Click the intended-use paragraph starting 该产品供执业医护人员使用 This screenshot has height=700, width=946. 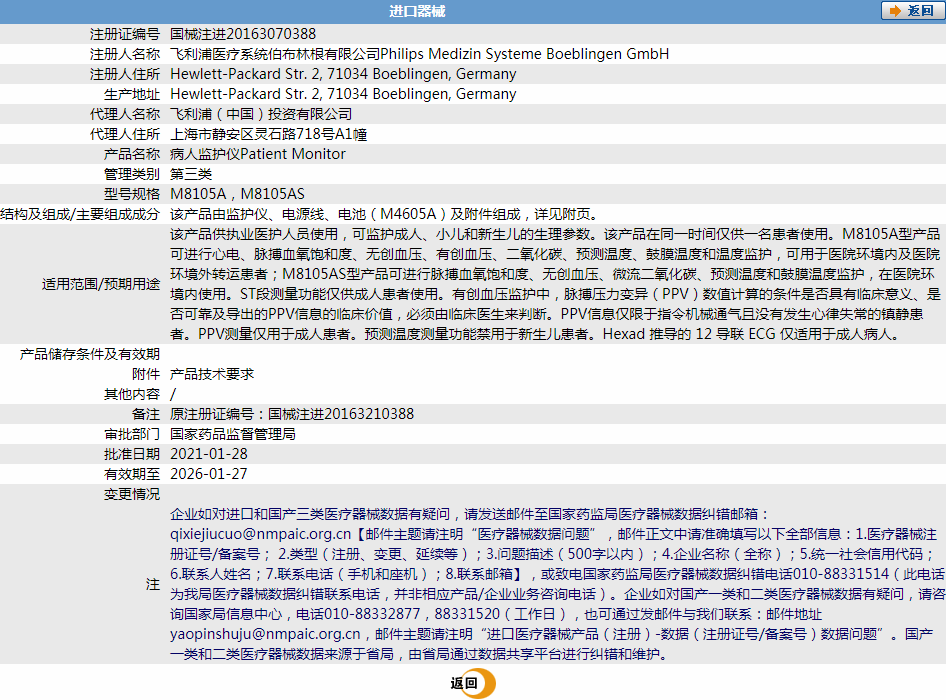click(x=555, y=284)
